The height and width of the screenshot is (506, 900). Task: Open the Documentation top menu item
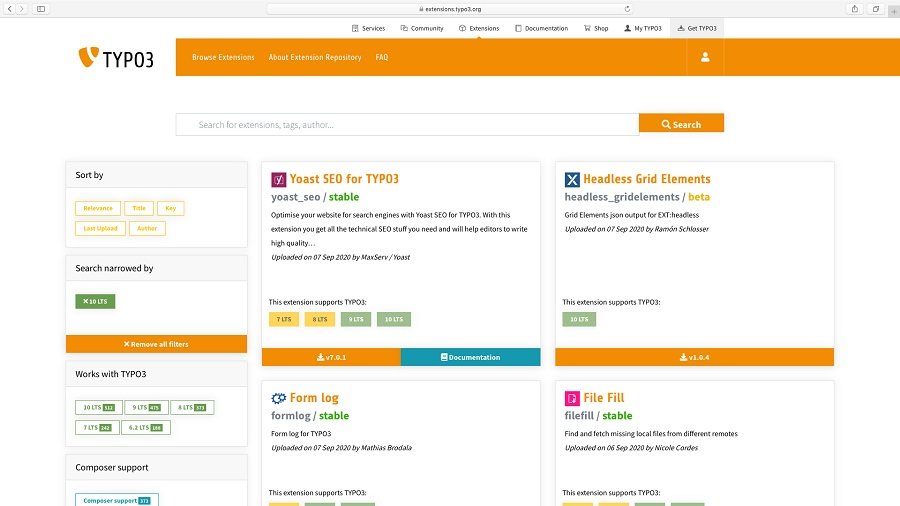pos(541,28)
